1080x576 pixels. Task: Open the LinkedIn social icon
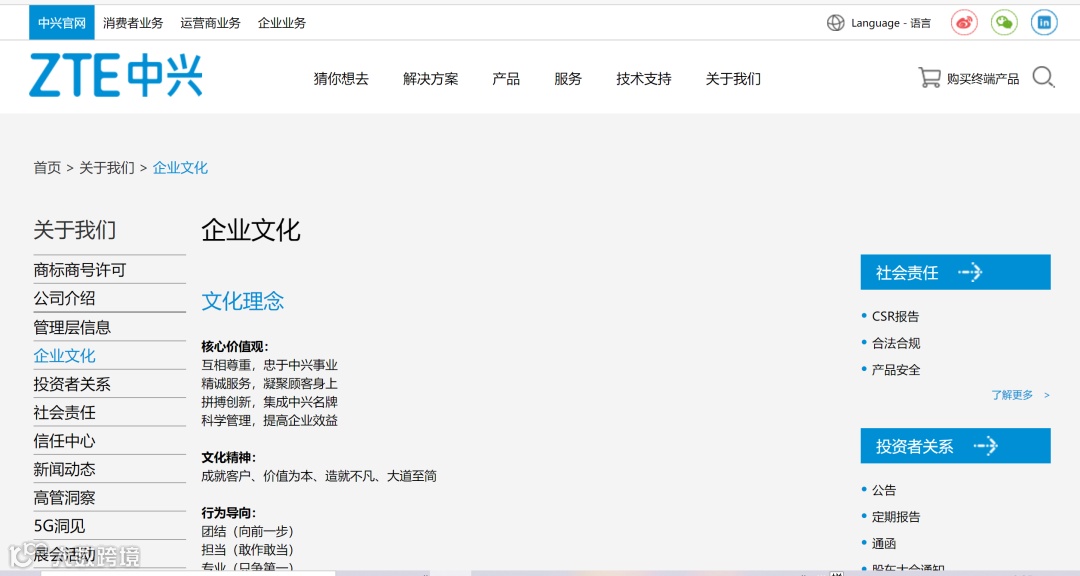coord(1044,23)
